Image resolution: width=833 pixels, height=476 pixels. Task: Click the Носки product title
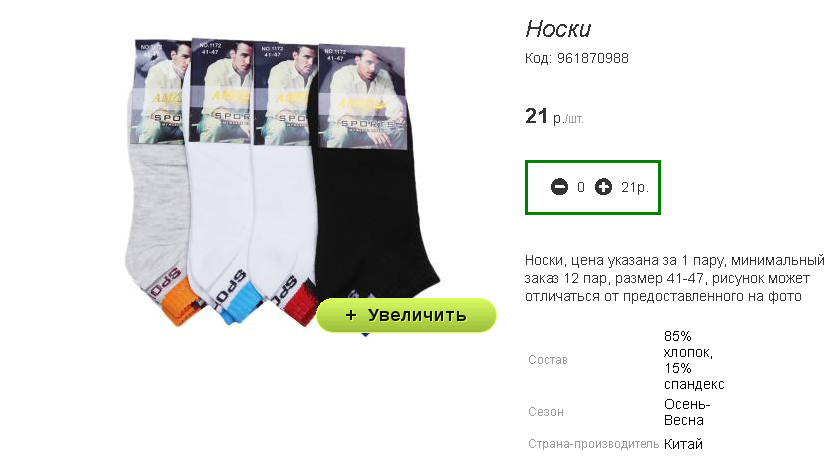coord(558,29)
